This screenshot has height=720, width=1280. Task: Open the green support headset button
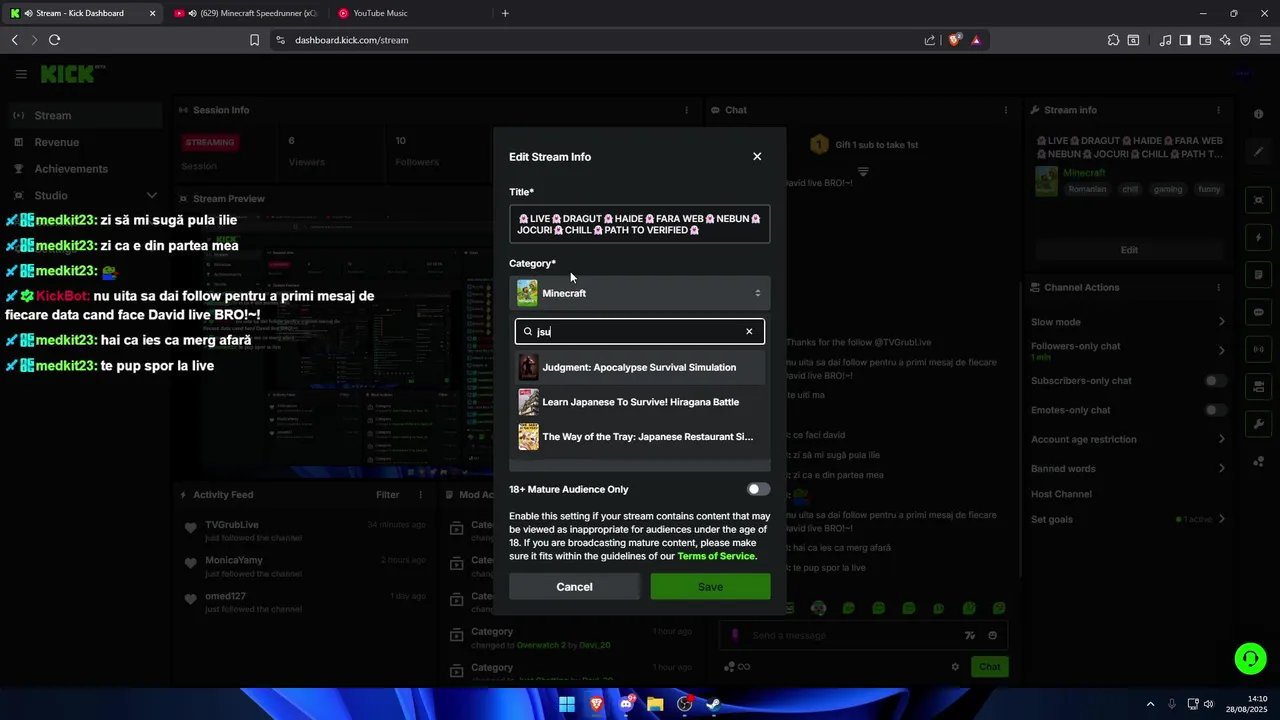click(1250, 658)
